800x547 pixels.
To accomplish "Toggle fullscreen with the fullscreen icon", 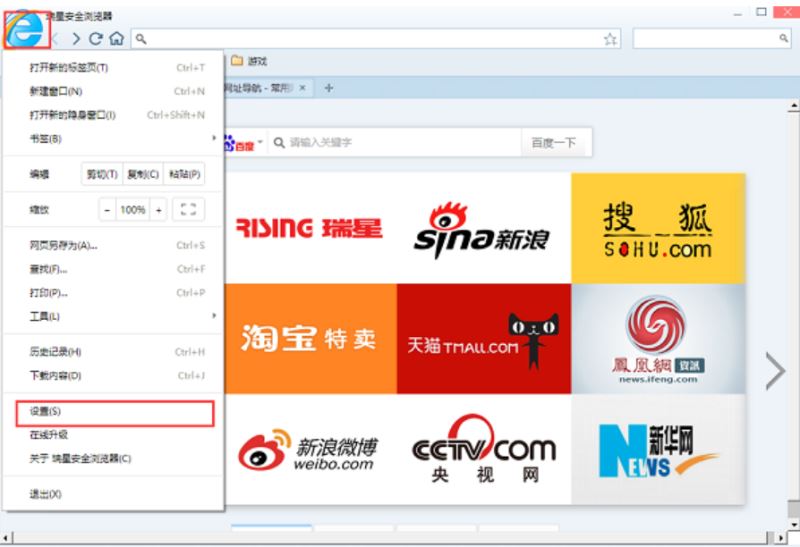I will [x=188, y=210].
